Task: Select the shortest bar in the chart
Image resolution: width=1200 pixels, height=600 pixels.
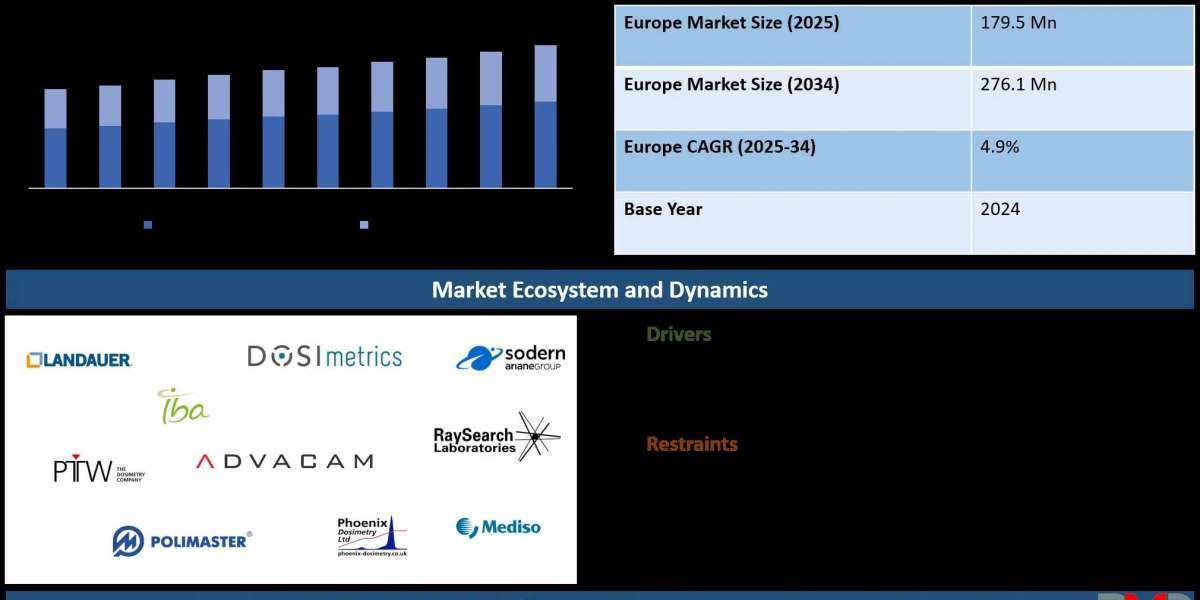Action: click(55, 138)
